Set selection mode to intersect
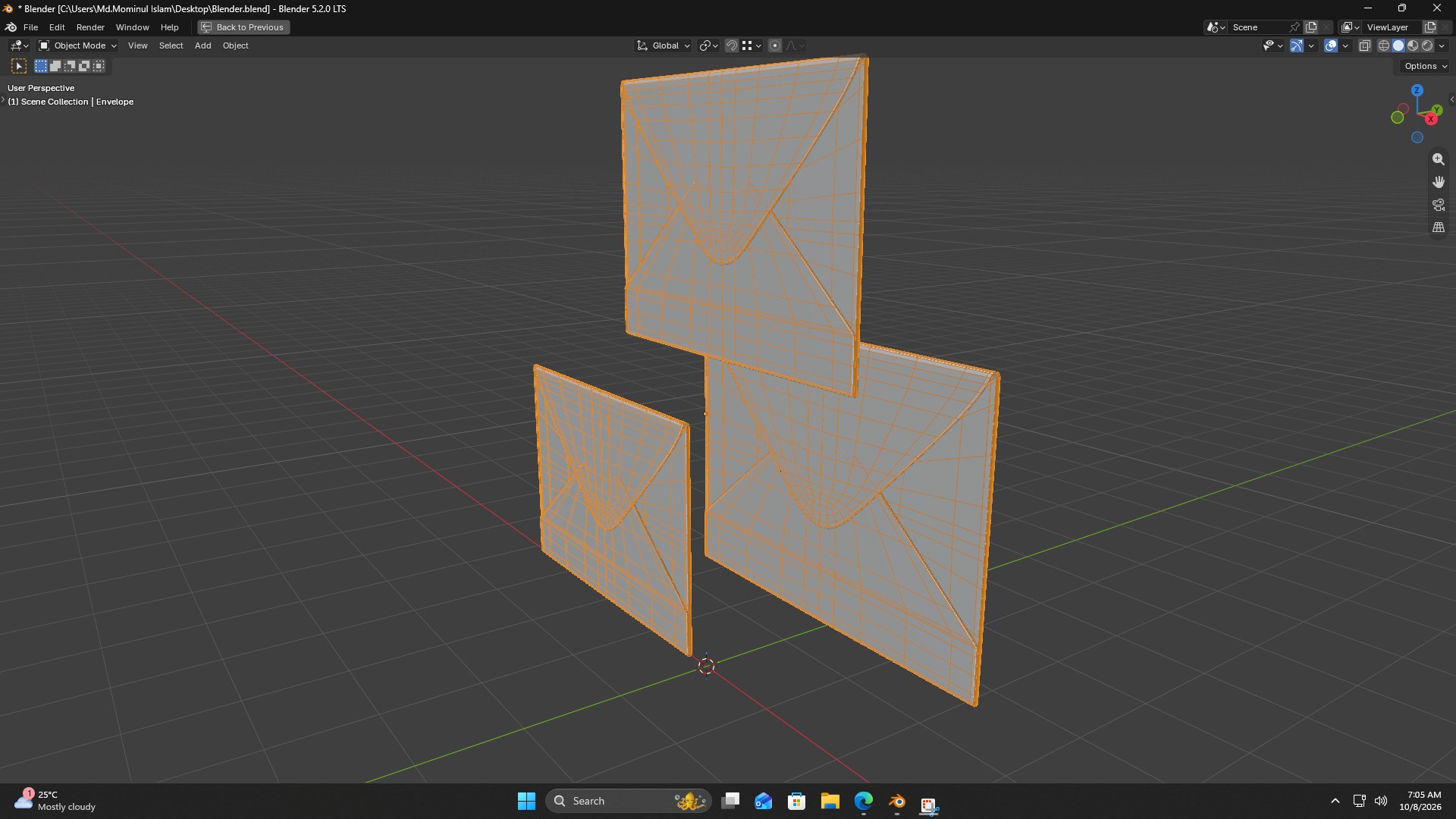This screenshot has width=1456, height=819. click(x=99, y=67)
